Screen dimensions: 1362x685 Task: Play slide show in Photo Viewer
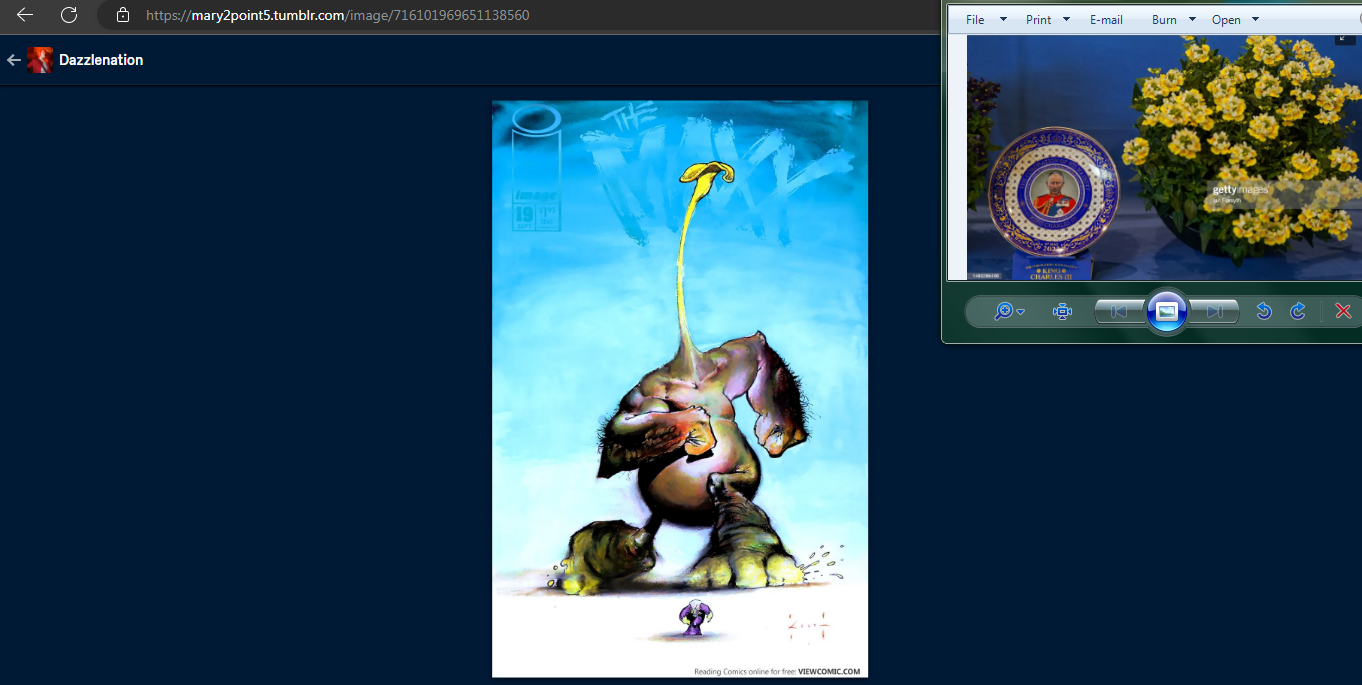pos(1167,312)
